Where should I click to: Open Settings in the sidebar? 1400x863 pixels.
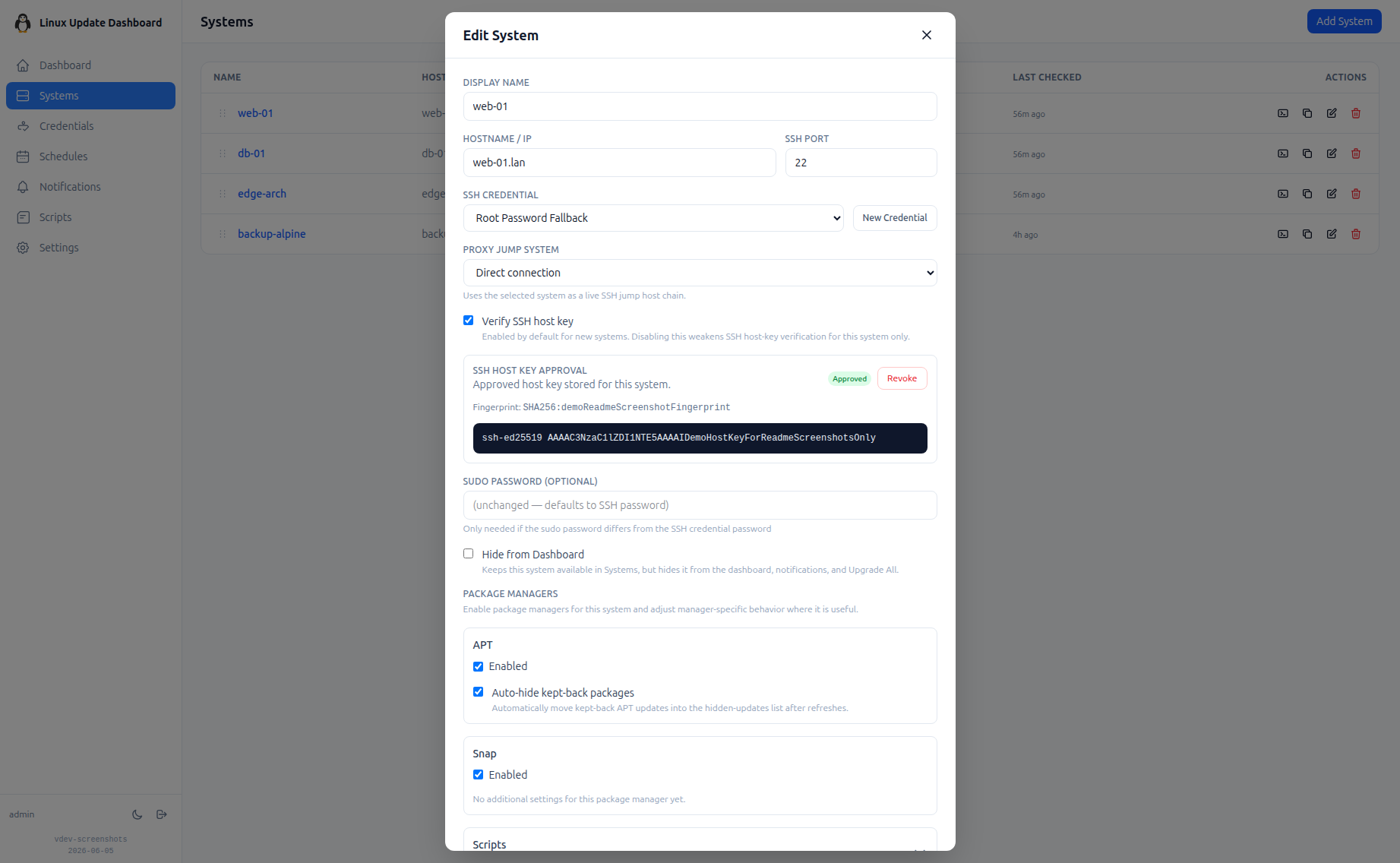tap(90, 248)
